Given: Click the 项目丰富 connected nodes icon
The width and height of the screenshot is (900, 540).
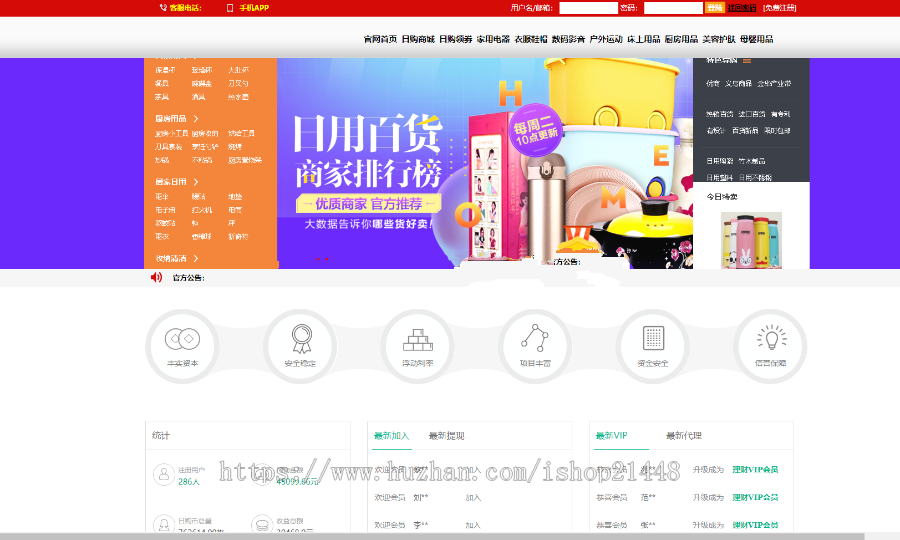Looking at the screenshot, I should click(x=535, y=338).
